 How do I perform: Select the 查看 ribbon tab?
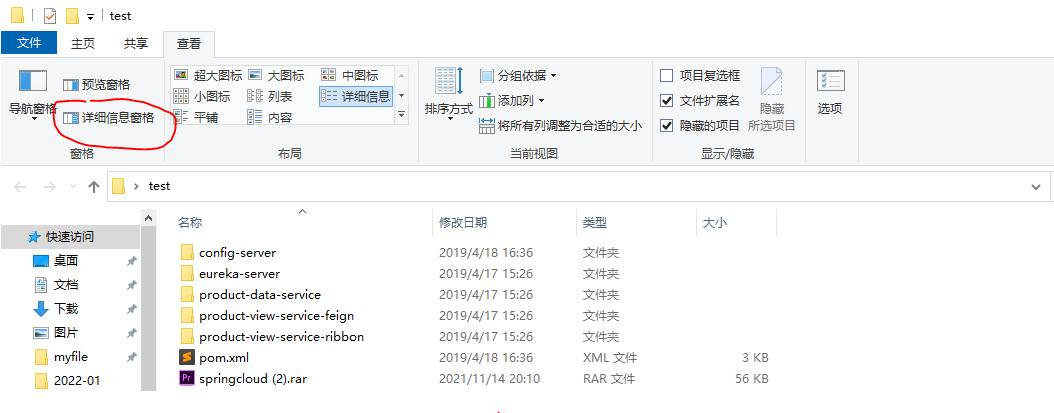pos(189,44)
